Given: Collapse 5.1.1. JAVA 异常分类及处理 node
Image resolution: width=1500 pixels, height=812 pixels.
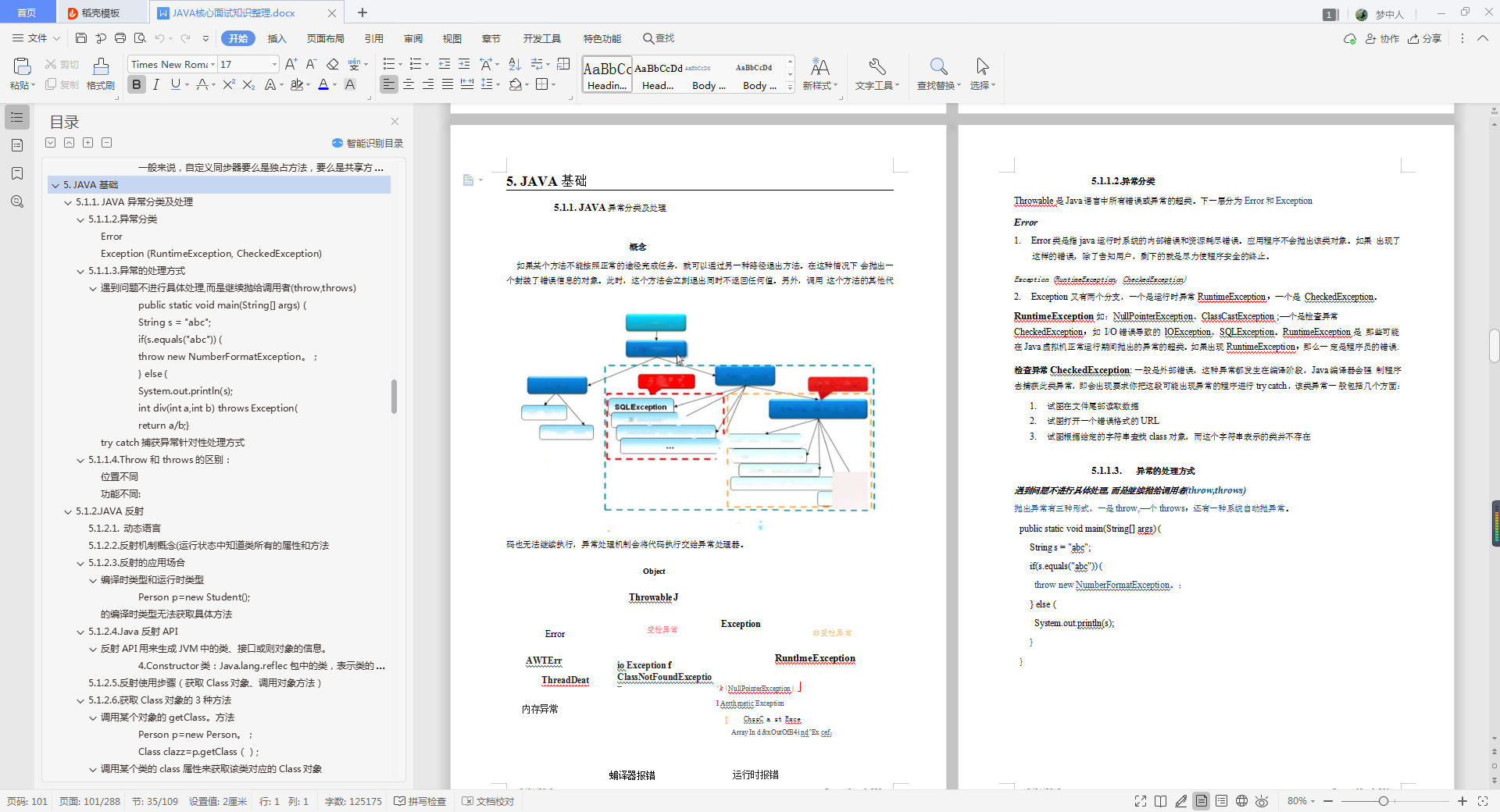Looking at the screenshot, I should point(68,202).
